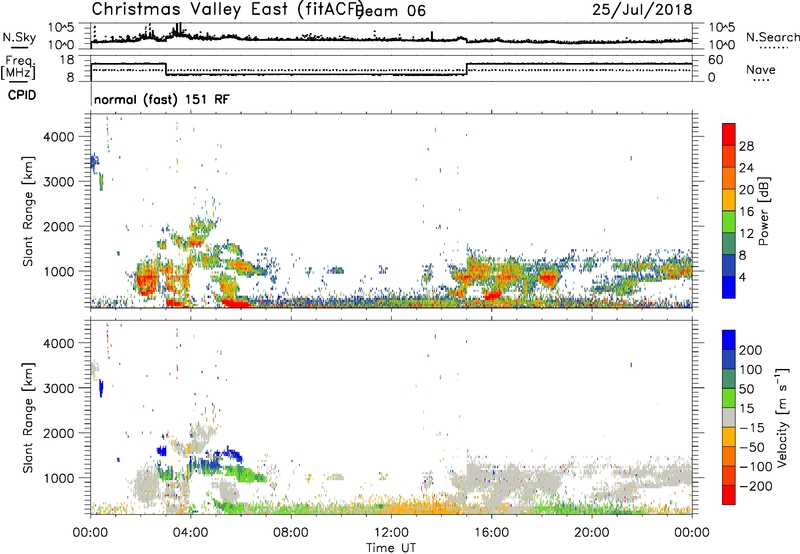Click the Velocity [m s-1] colorbar title
Viewport: 800px width, 554px height.
tap(781, 417)
